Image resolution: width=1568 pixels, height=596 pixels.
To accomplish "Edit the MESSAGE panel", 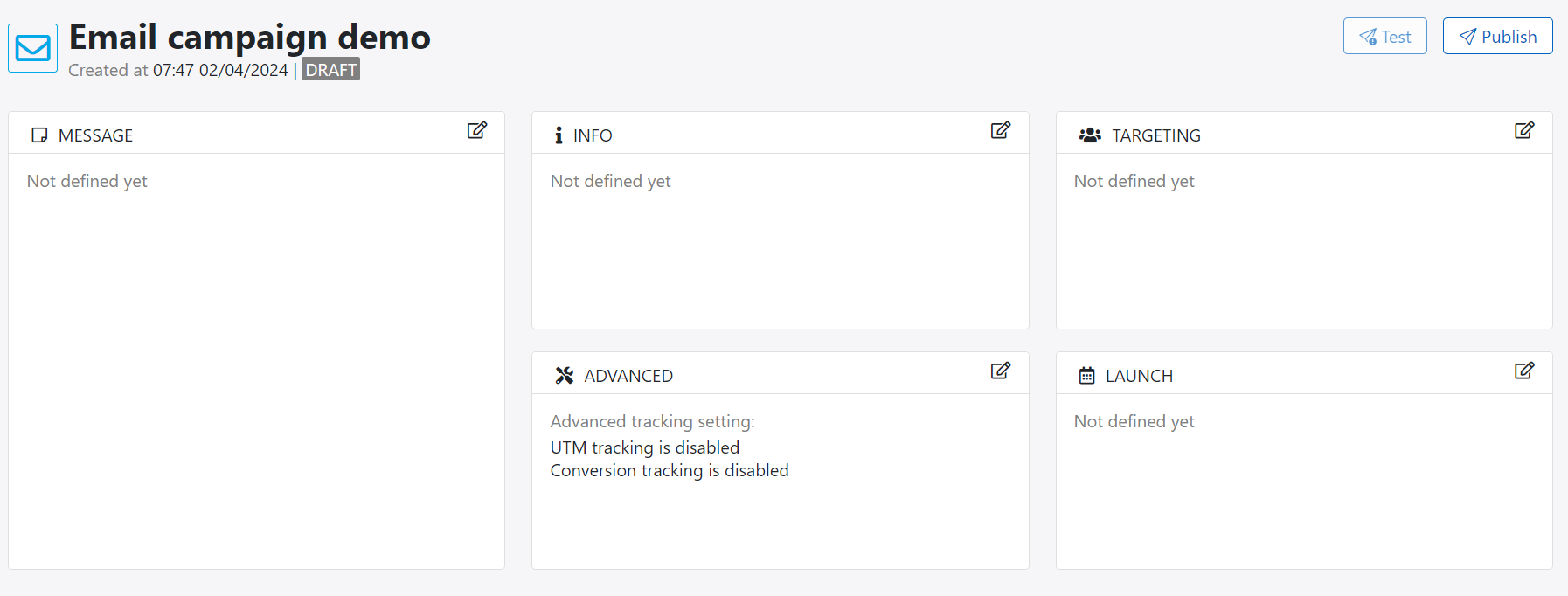I will tap(476, 130).
